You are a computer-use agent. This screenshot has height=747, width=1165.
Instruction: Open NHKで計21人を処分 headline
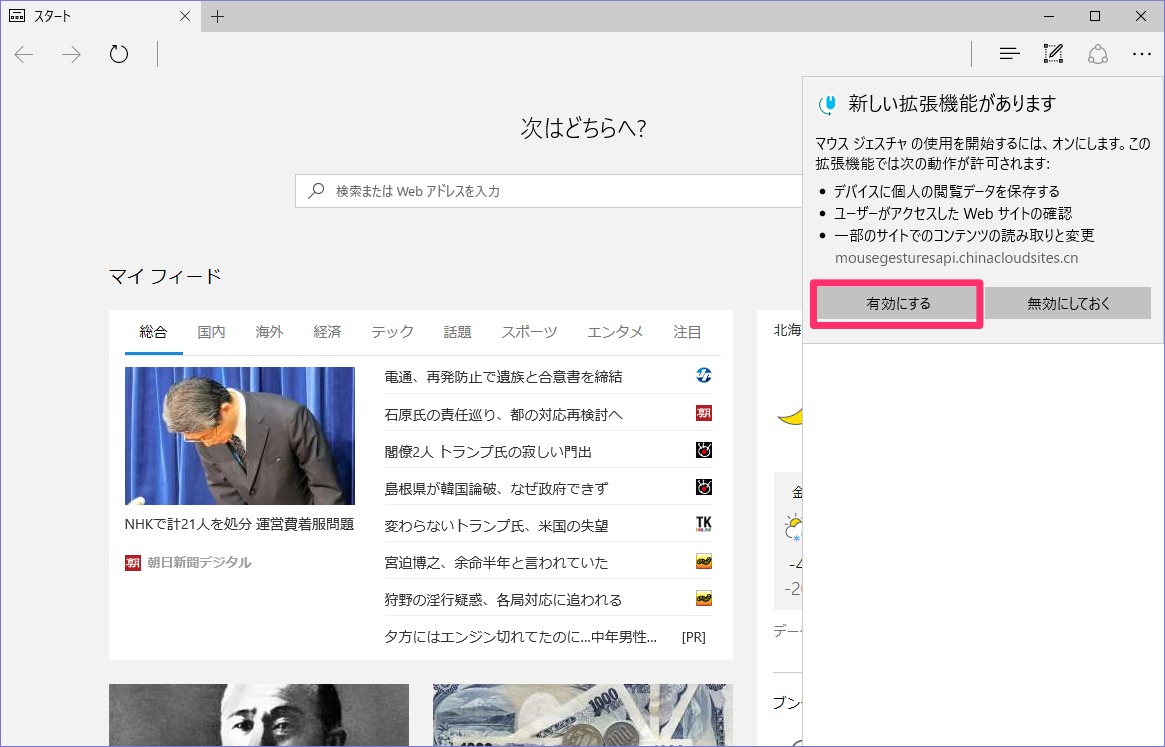pos(239,524)
